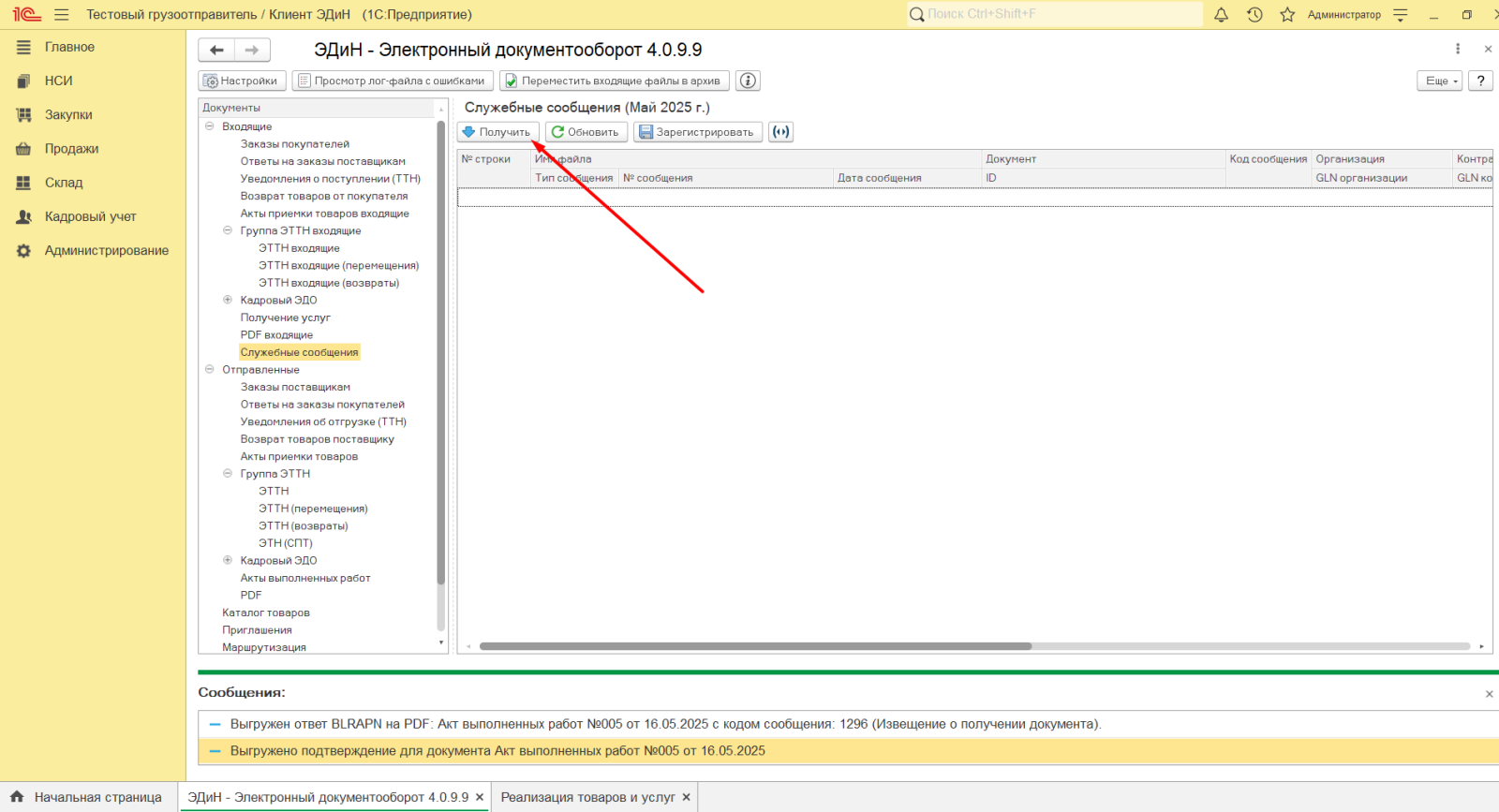Select Получение услуг tree item
Viewport: 1499px width, 812px height.
coord(285,317)
